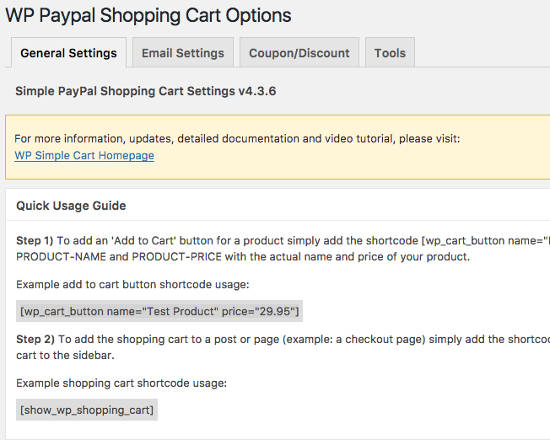Click the 'cart to the sidebar.' line
The width and height of the screenshot is (550, 440).
coord(65,355)
